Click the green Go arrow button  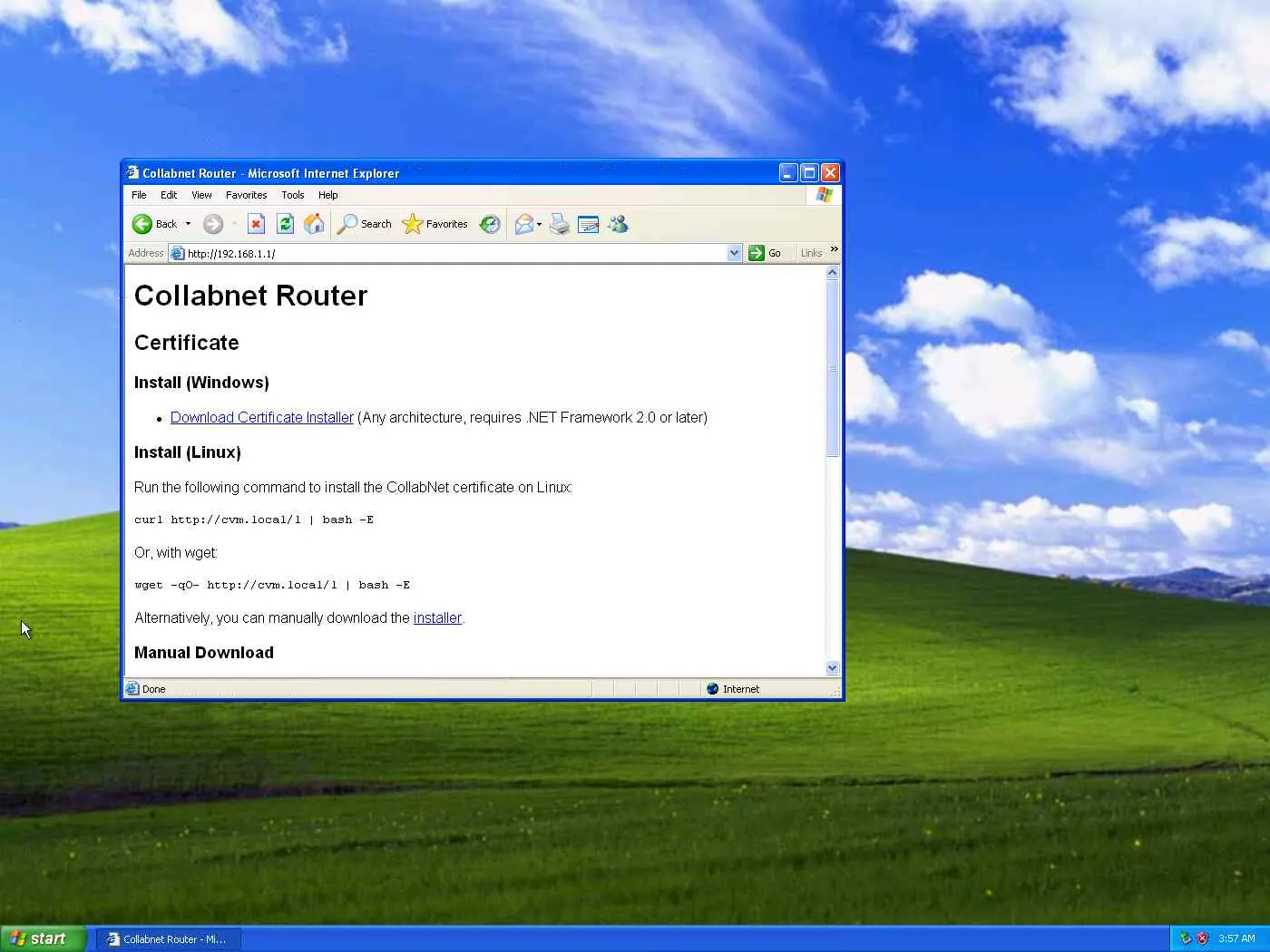(x=764, y=253)
